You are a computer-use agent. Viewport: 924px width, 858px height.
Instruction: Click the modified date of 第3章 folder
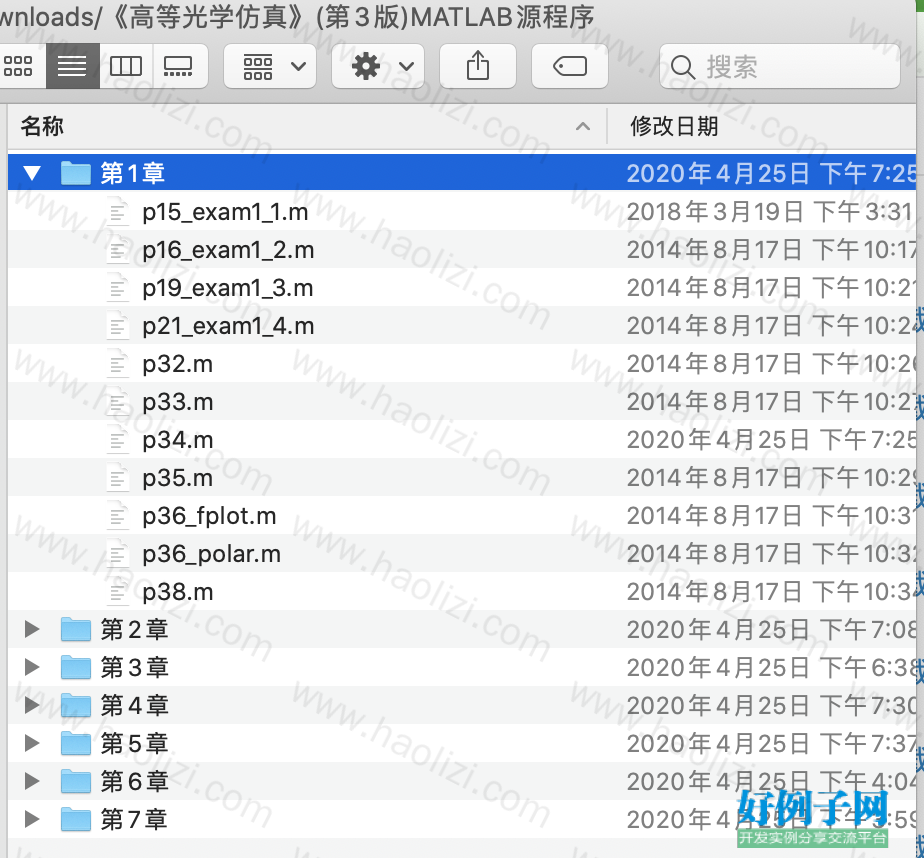771,667
